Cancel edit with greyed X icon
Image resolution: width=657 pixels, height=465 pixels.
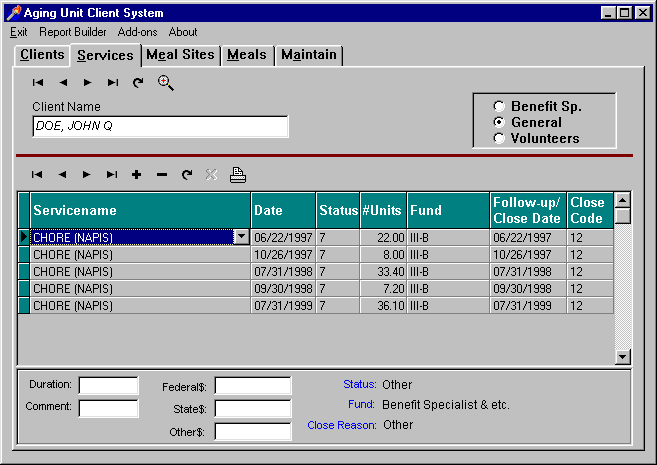tap(212, 175)
